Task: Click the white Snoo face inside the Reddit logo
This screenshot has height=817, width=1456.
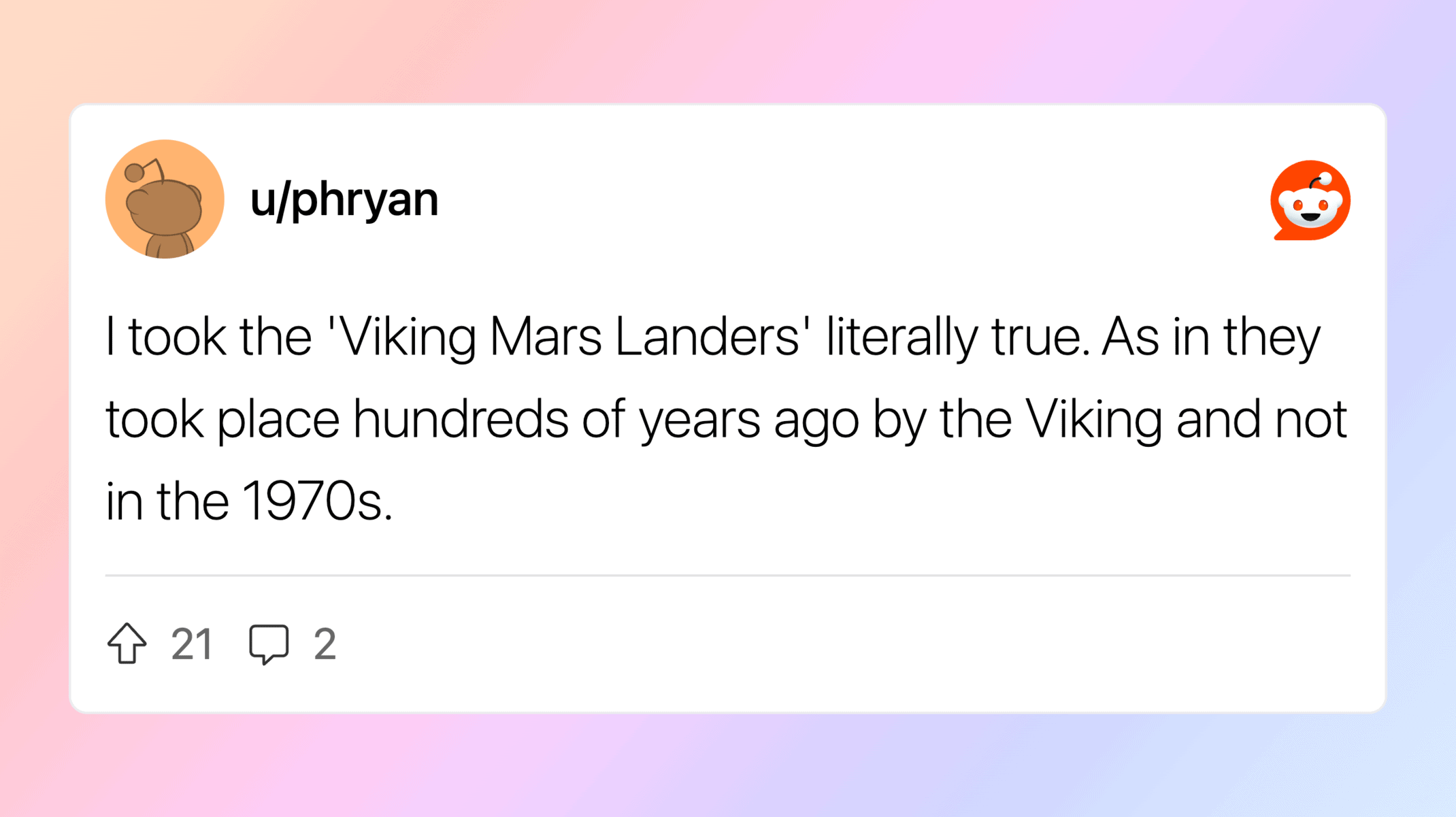Action: point(1310,207)
